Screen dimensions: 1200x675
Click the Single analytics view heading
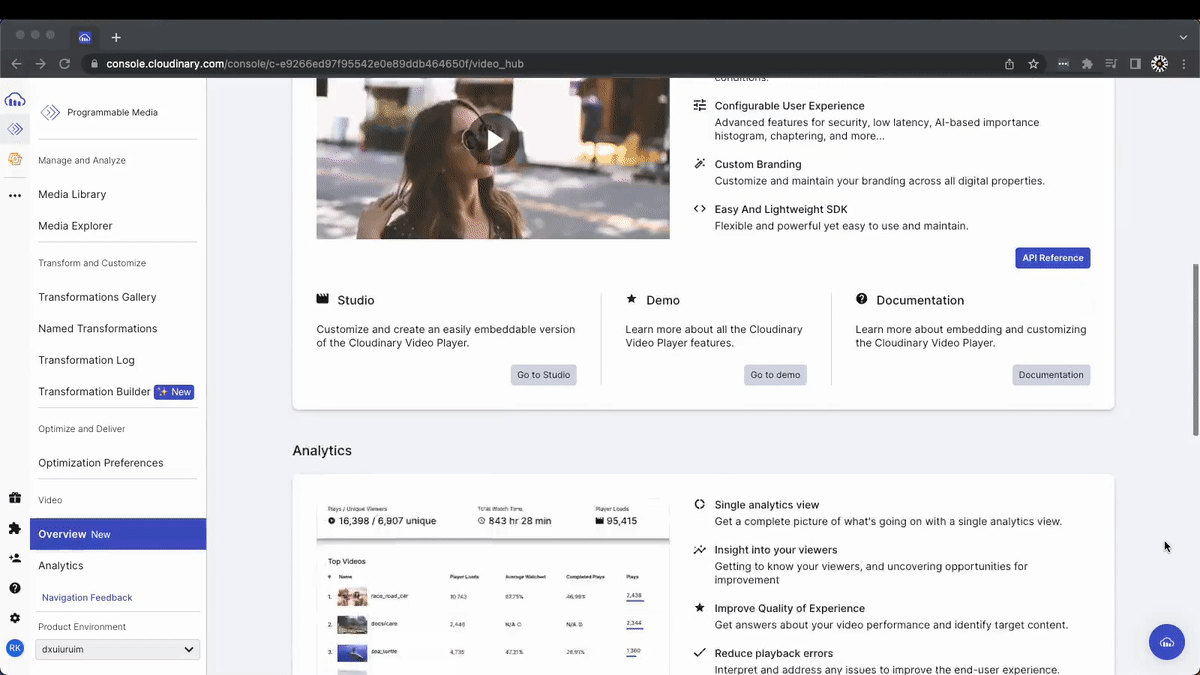(x=767, y=505)
